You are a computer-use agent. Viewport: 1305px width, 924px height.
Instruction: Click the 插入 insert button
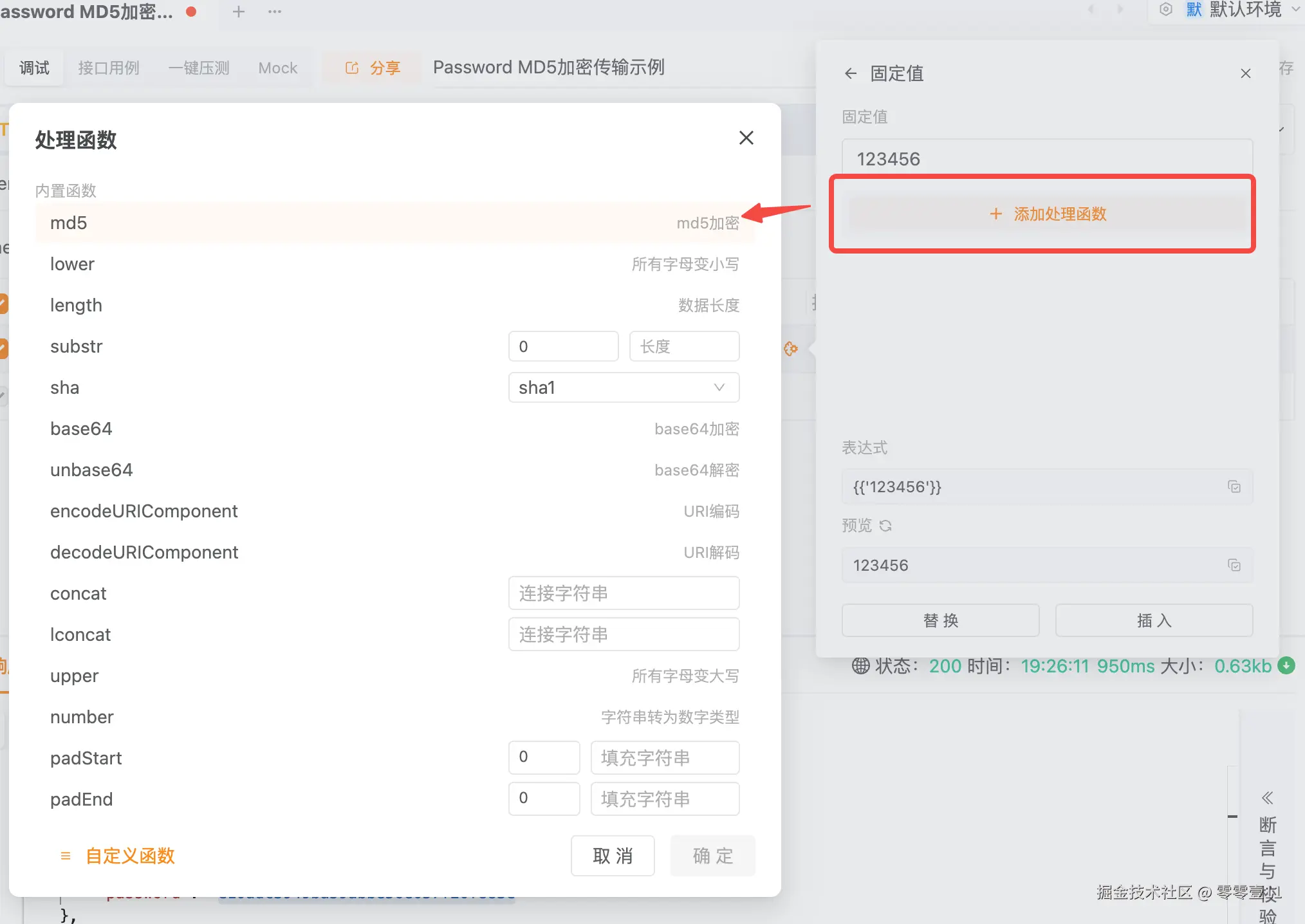[1153, 620]
